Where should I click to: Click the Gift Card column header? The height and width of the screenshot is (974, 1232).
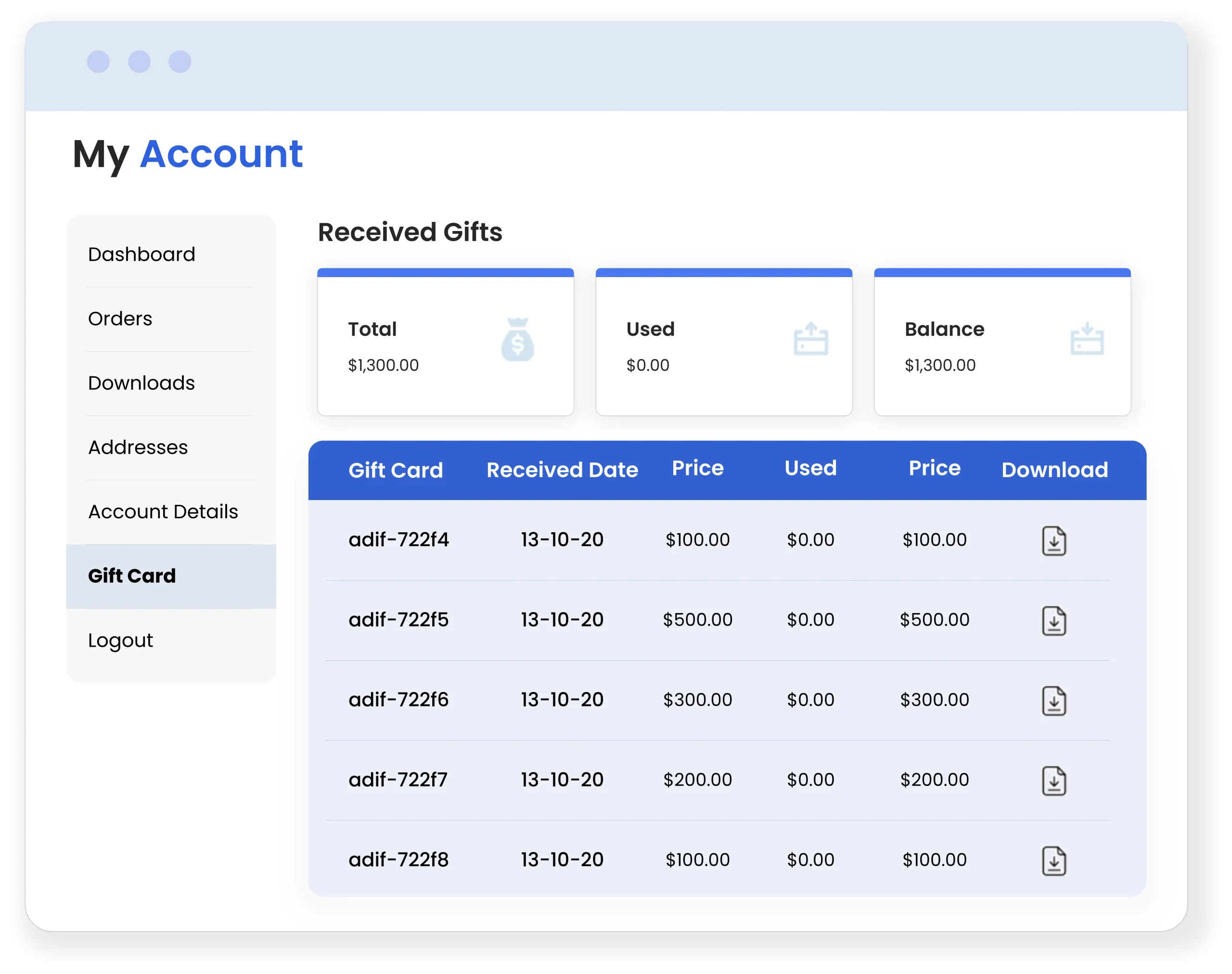pyautogui.click(x=395, y=471)
